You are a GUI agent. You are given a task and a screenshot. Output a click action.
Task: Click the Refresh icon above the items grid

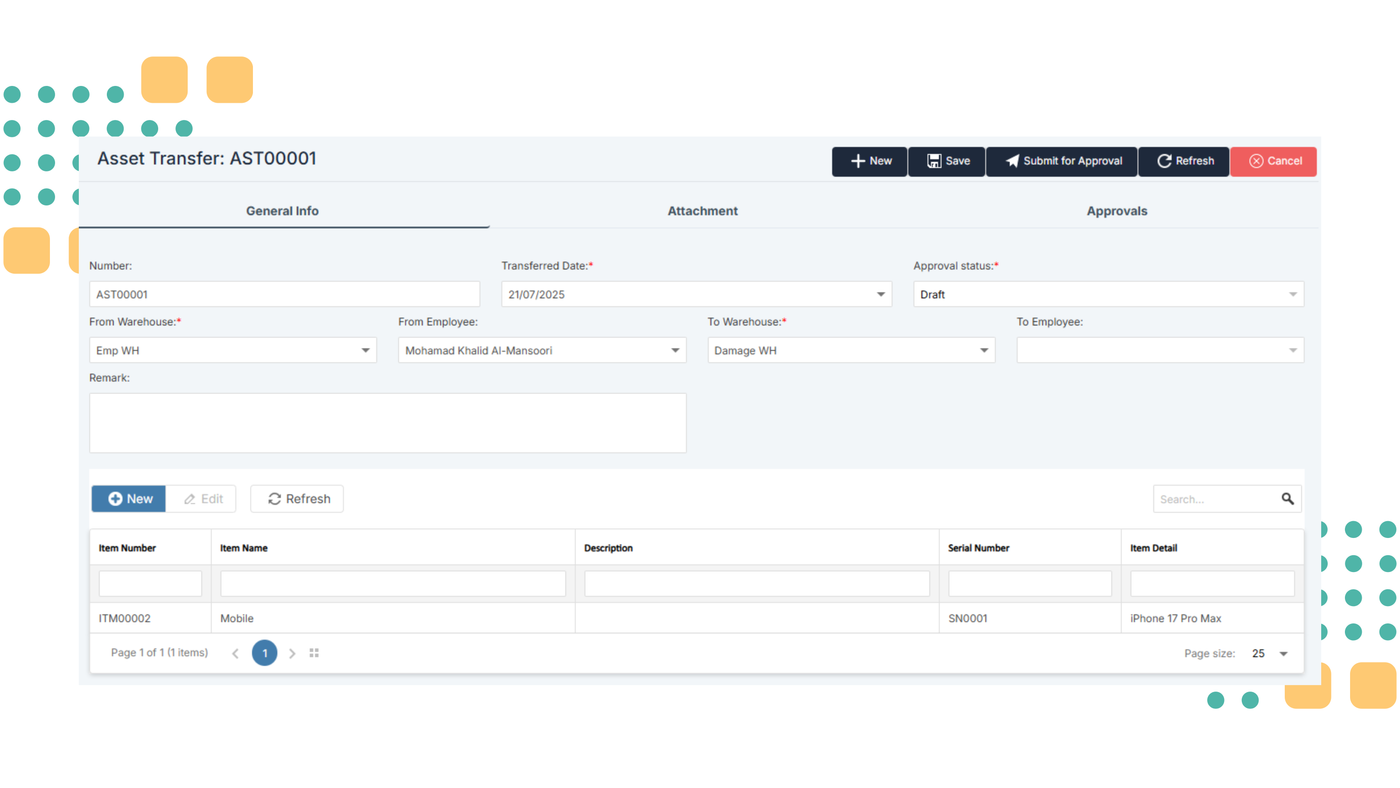click(273, 498)
